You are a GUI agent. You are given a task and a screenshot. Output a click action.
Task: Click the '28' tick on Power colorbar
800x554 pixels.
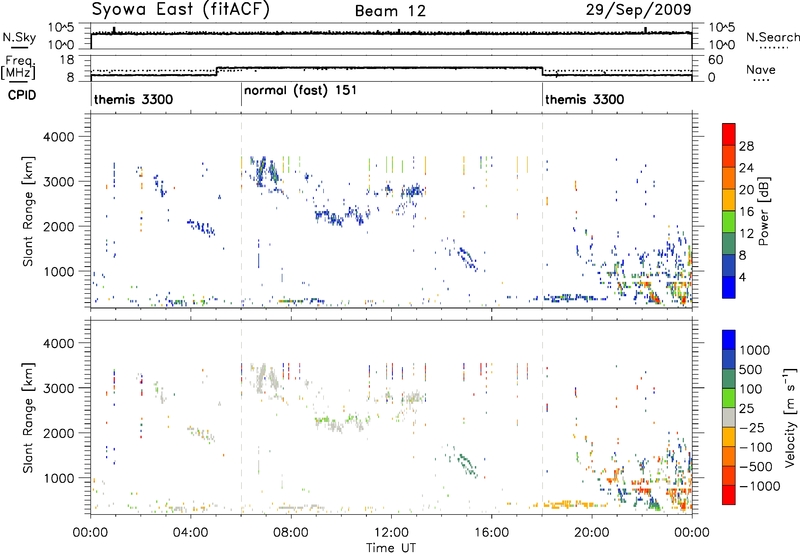tap(746, 146)
